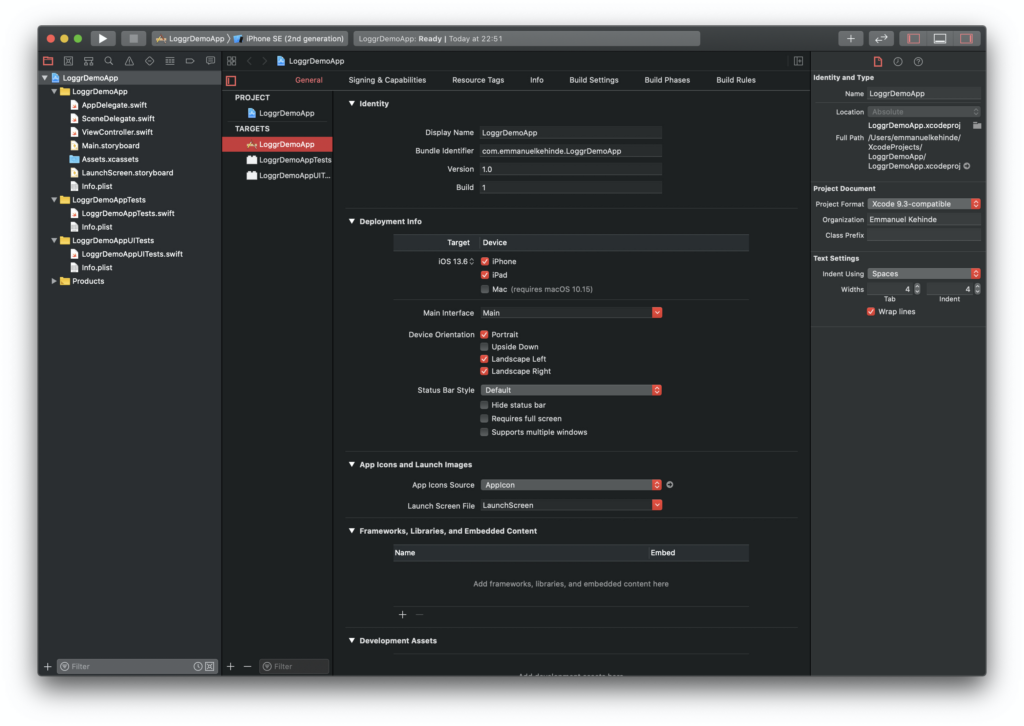Screen dimensions: 1024x726
Task: Toggle Wrap lines in Text Settings
Action: [x=871, y=311]
